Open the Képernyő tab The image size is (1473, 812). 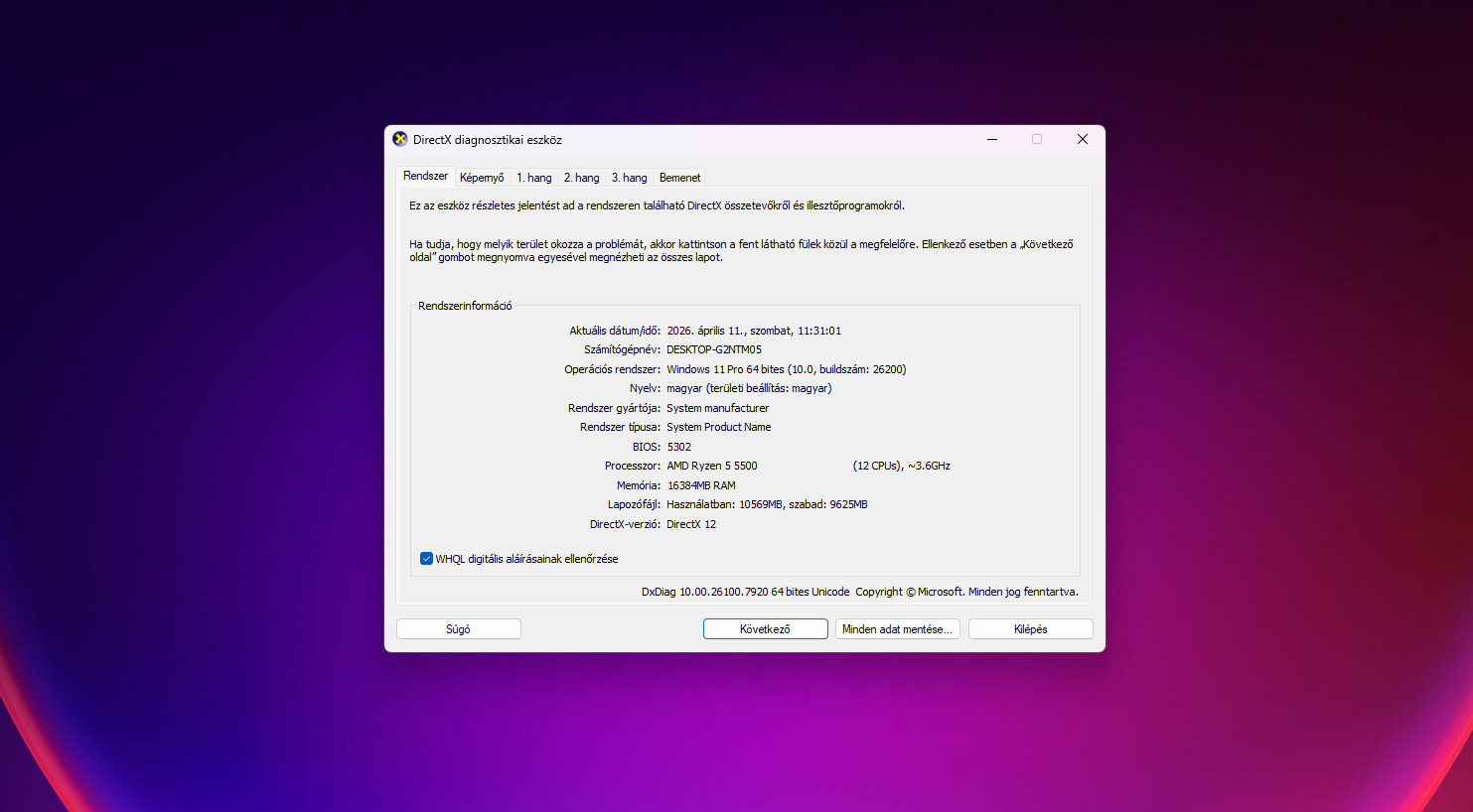click(482, 178)
